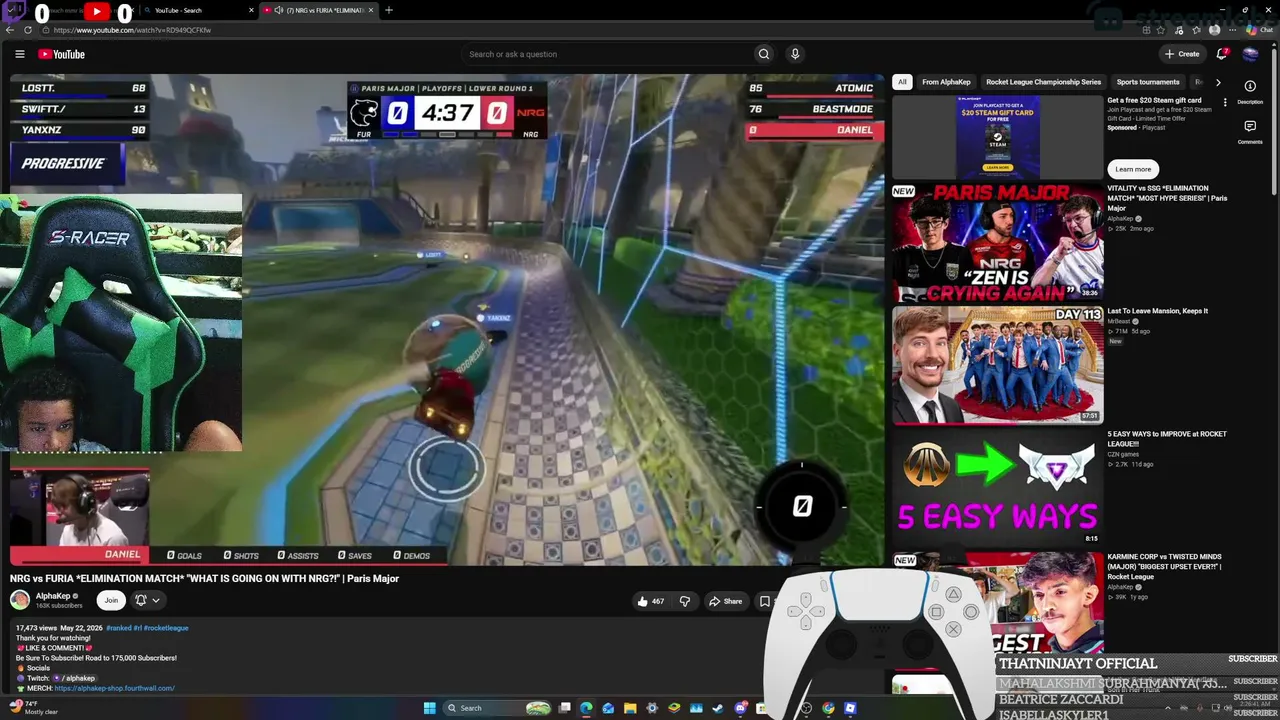Viewport: 1280px width, 720px height.
Task: Open AlphaKep channel avatar
Action: [20, 600]
